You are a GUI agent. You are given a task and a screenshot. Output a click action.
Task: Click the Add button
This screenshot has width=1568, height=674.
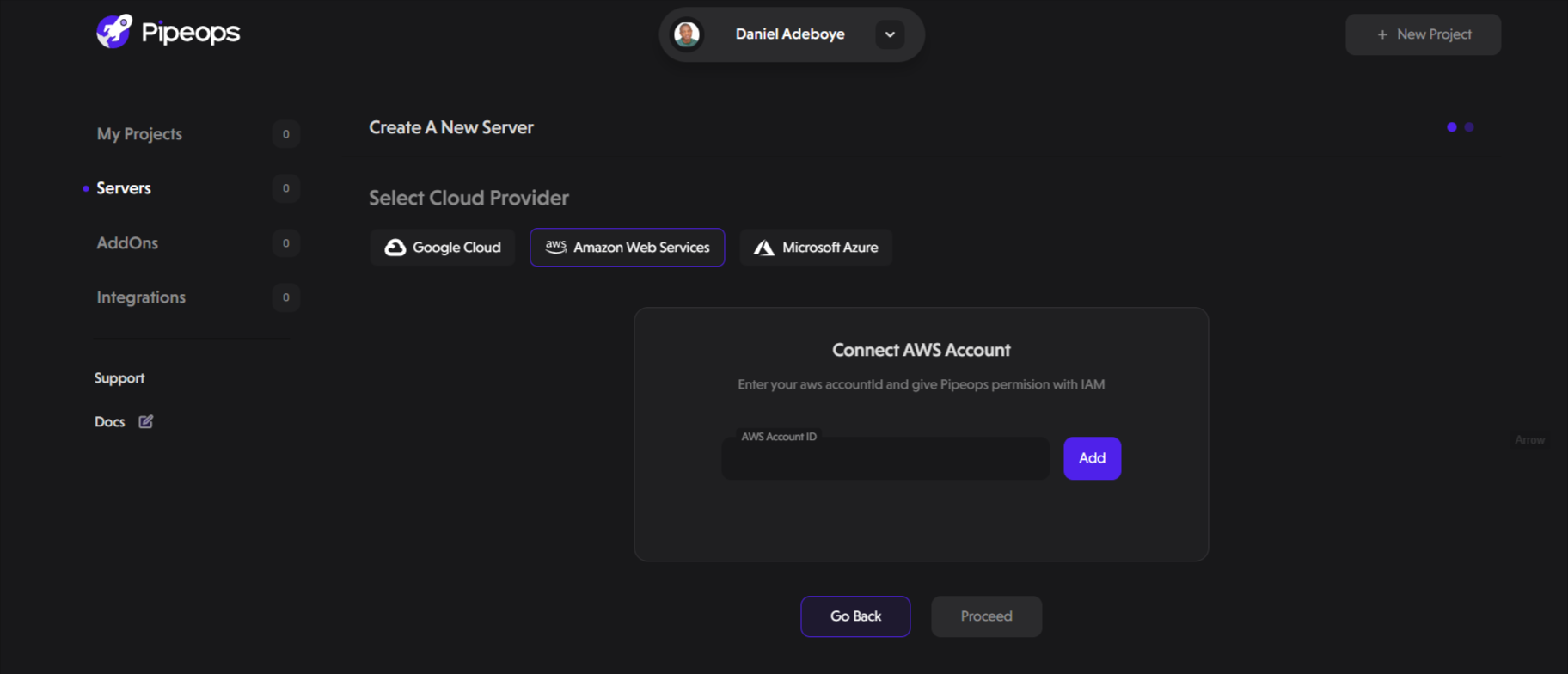pyautogui.click(x=1092, y=458)
